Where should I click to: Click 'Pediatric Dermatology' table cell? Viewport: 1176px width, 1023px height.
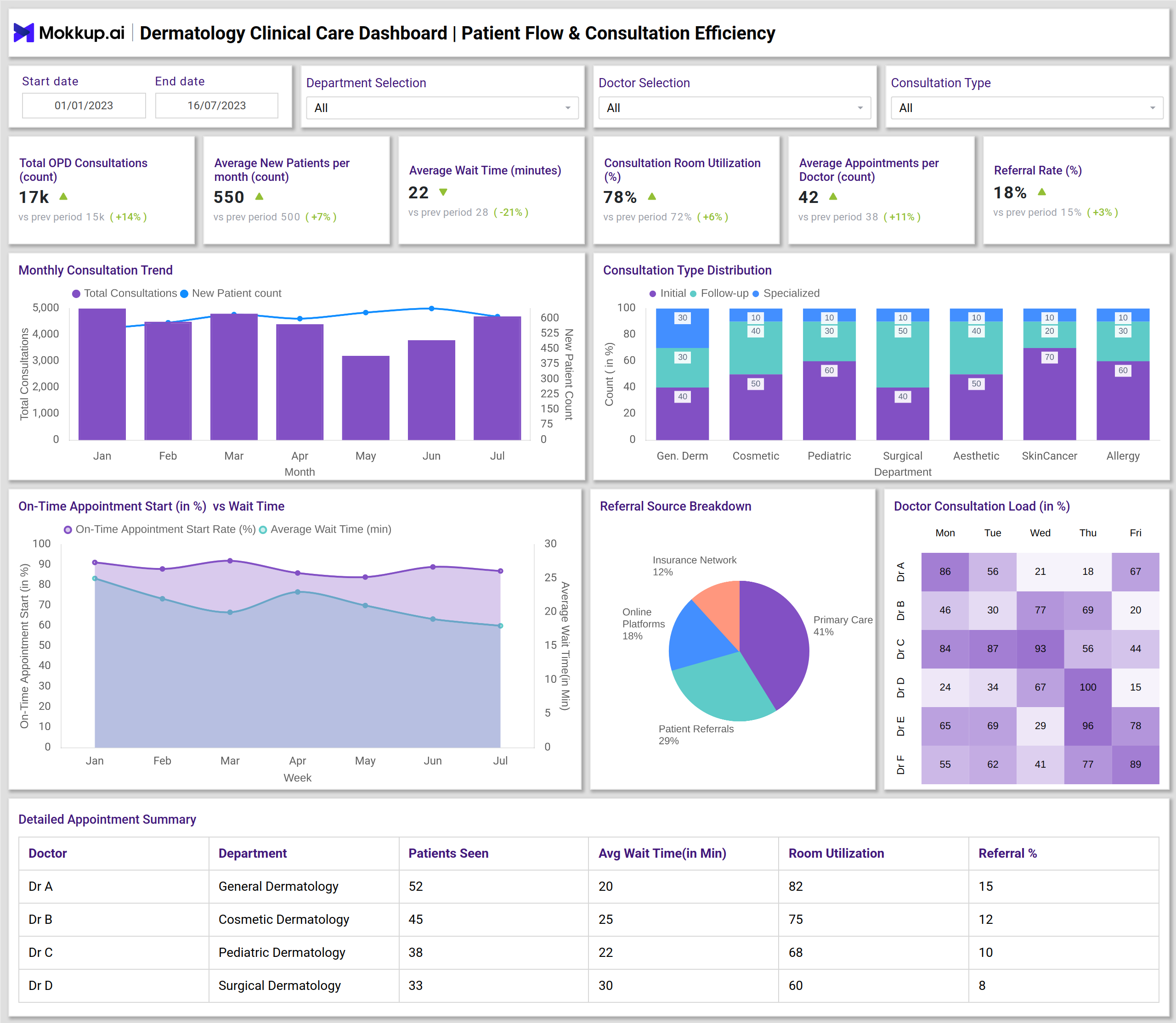[x=303, y=953]
